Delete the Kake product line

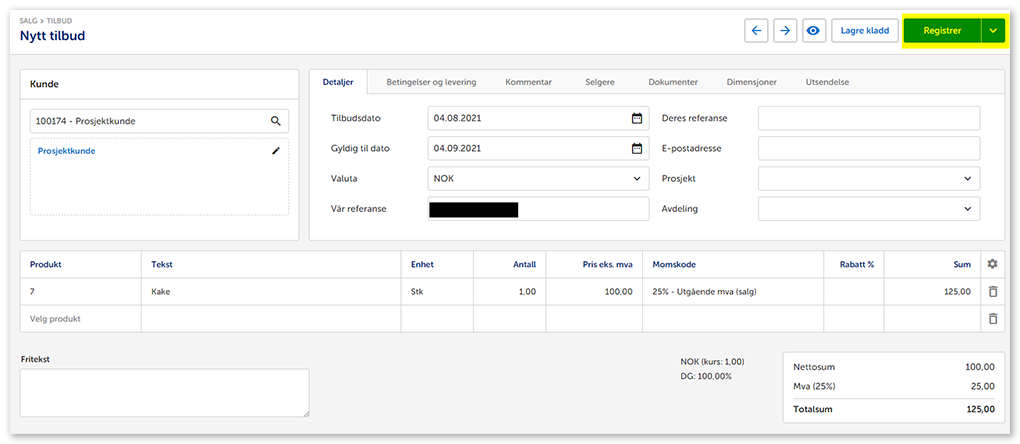[992, 292]
